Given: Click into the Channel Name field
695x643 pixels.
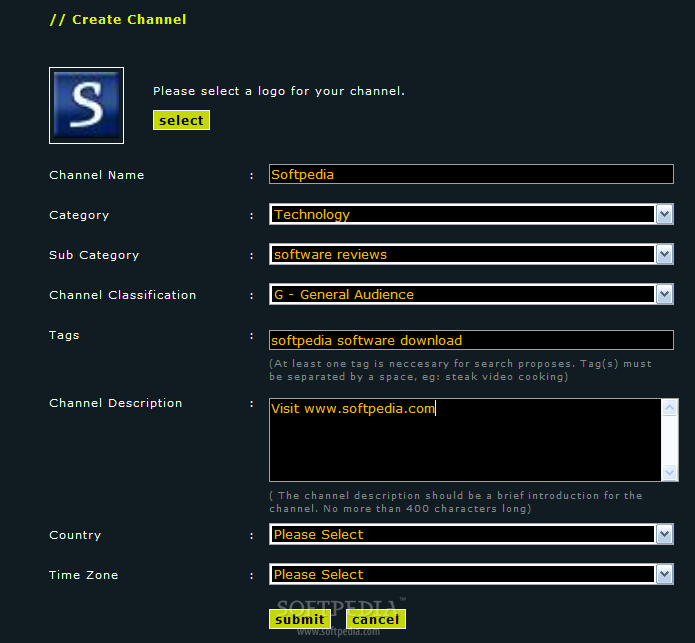Looking at the screenshot, I should (471, 174).
